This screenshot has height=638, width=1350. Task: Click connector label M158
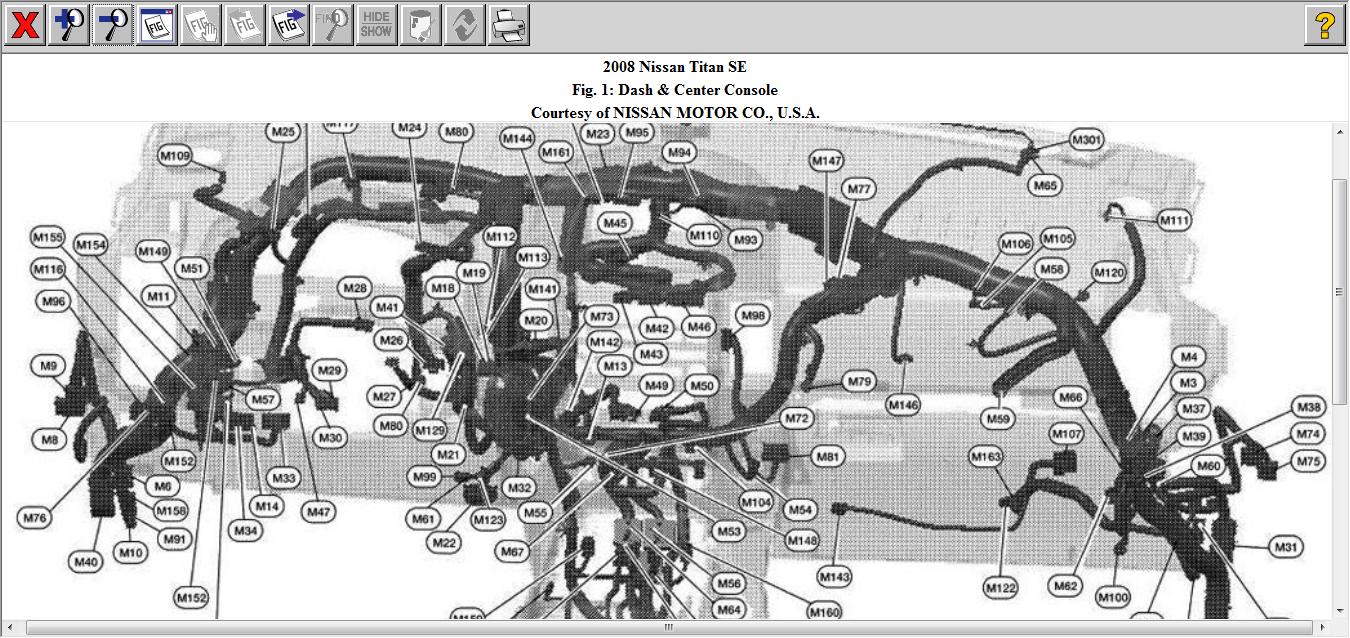point(171,511)
